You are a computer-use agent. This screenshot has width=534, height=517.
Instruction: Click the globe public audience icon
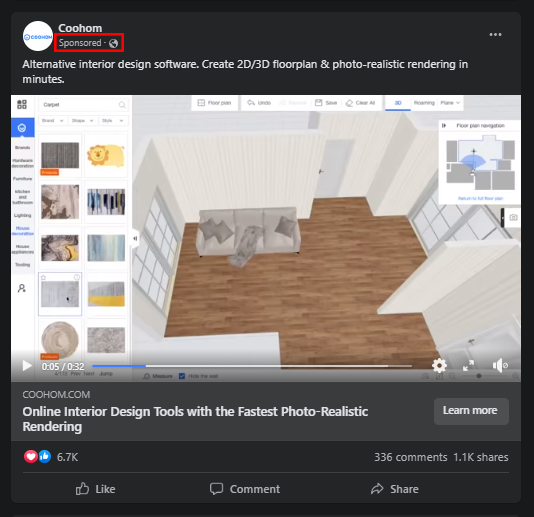tap(113, 43)
